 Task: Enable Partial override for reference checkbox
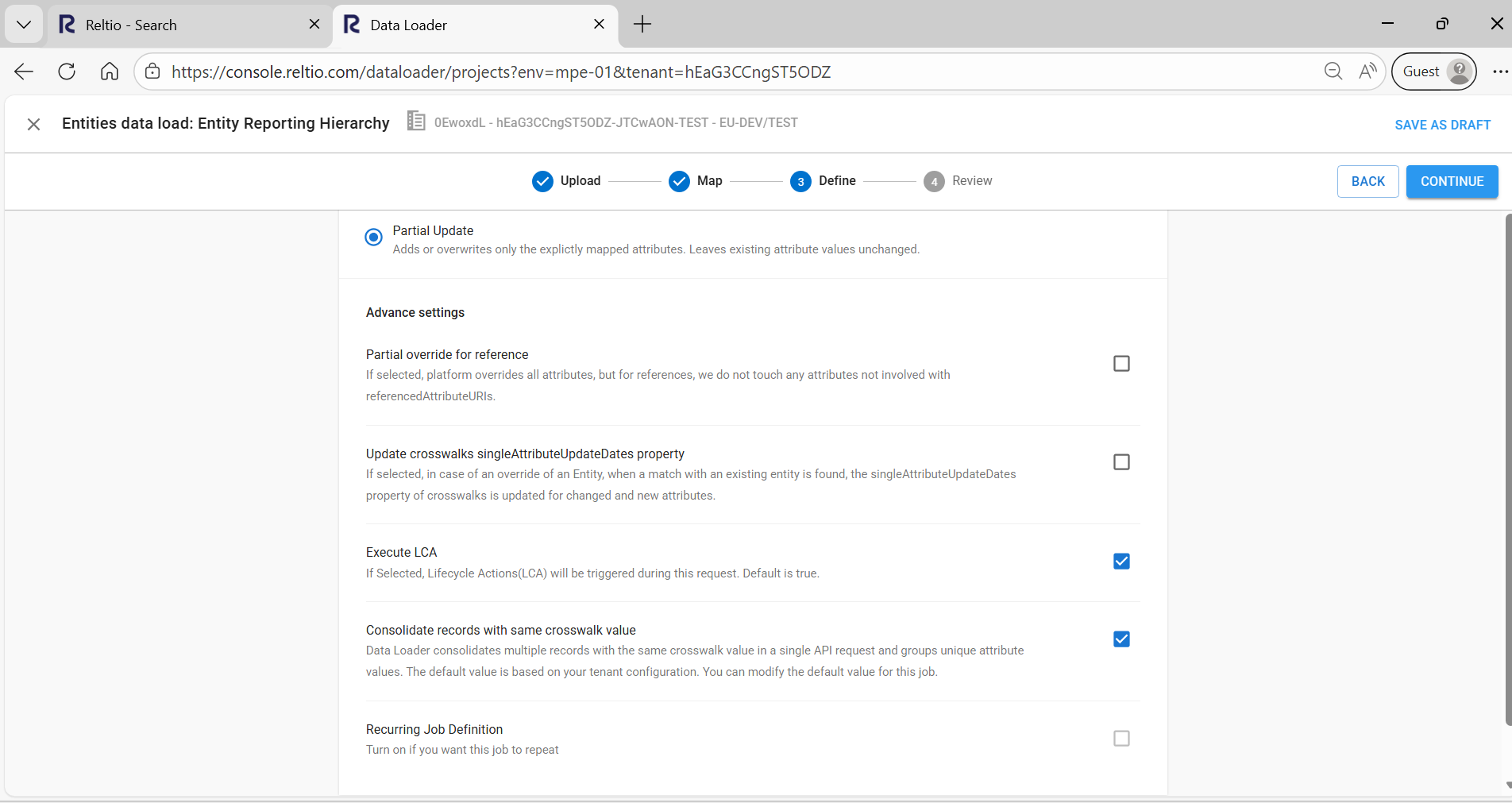[x=1121, y=364]
